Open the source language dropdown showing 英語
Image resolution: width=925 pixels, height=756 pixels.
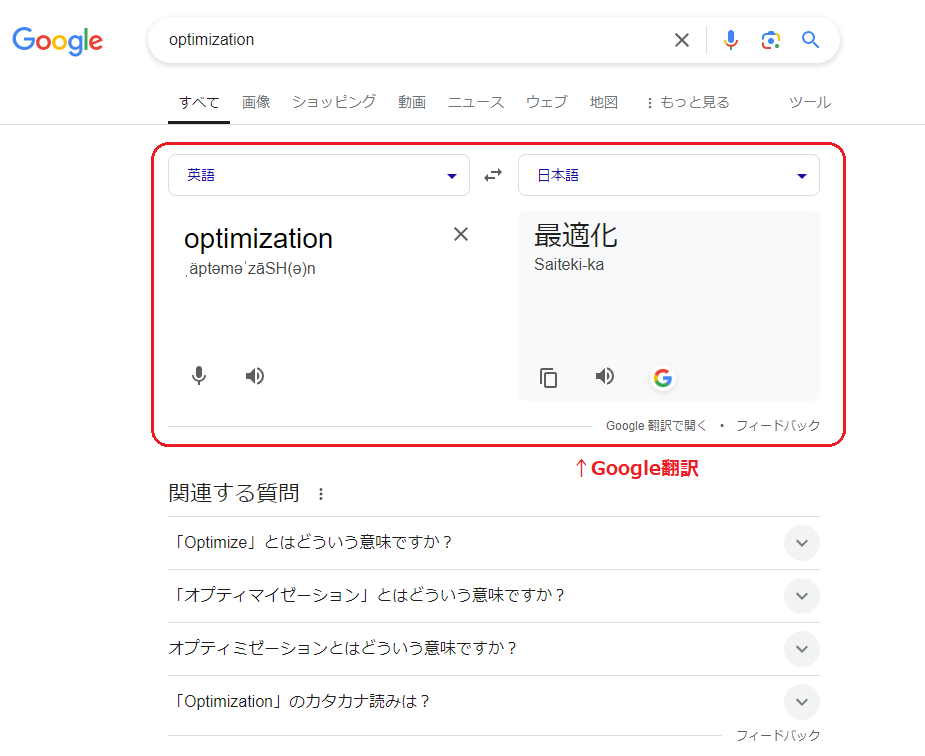point(318,174)
